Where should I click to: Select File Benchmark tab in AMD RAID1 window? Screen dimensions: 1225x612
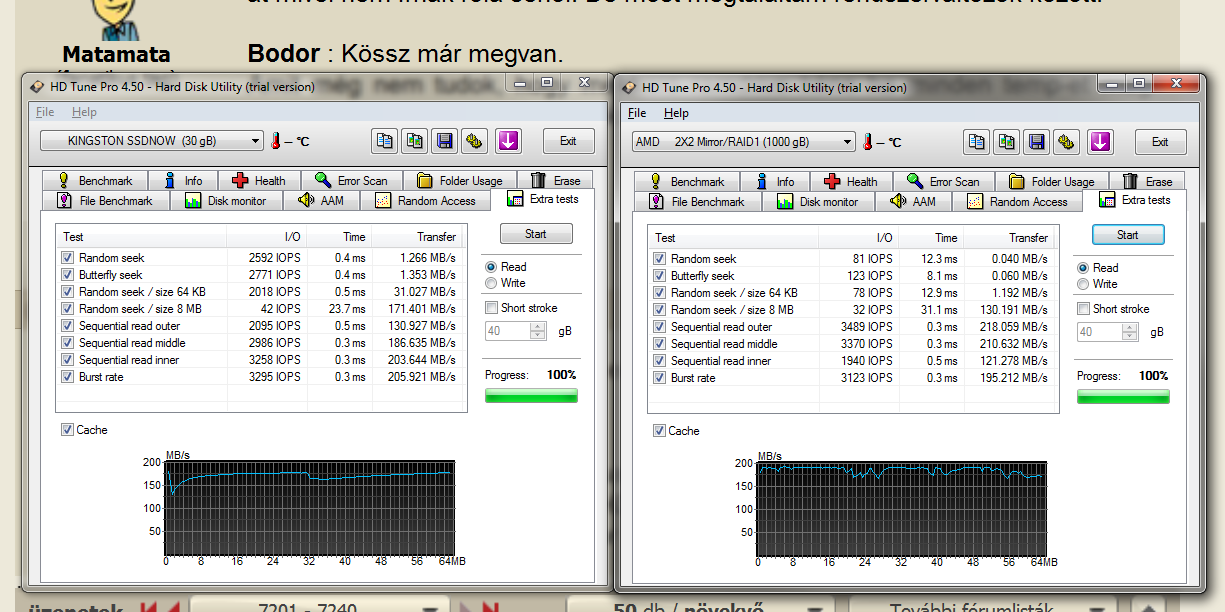(x=699, y=201)
